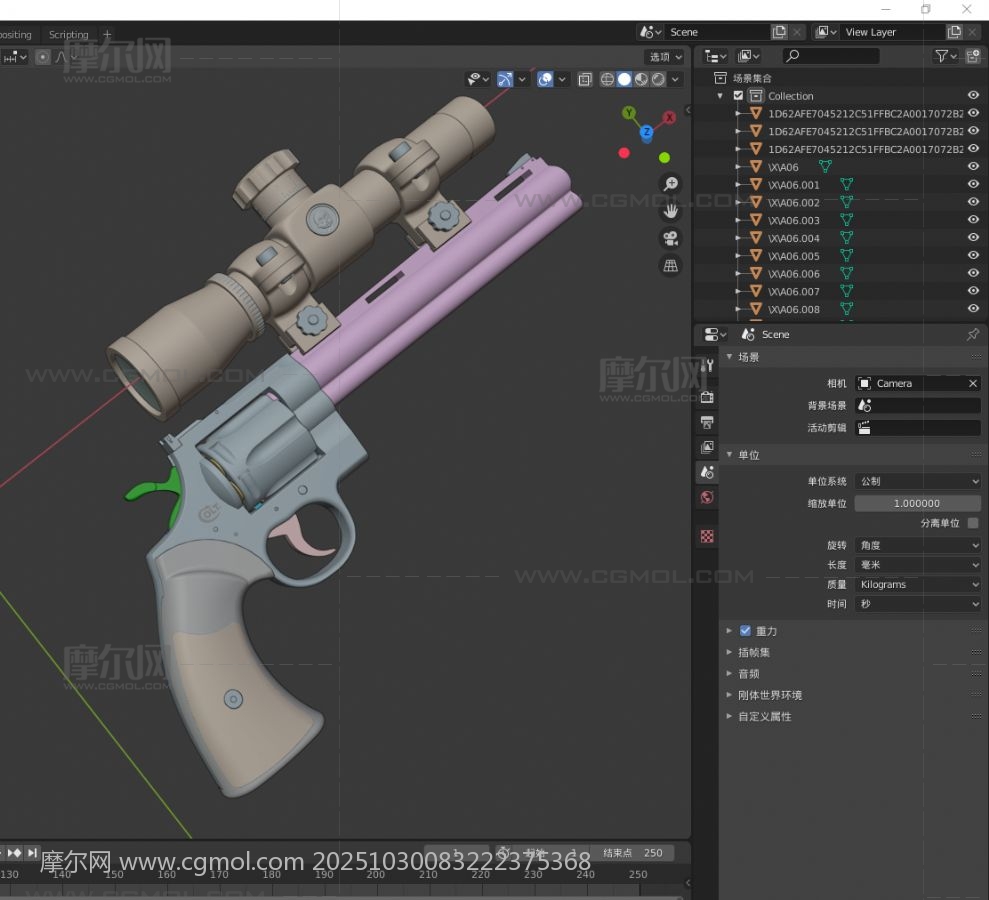Clear the Camera field with X button

coord(972,384)
